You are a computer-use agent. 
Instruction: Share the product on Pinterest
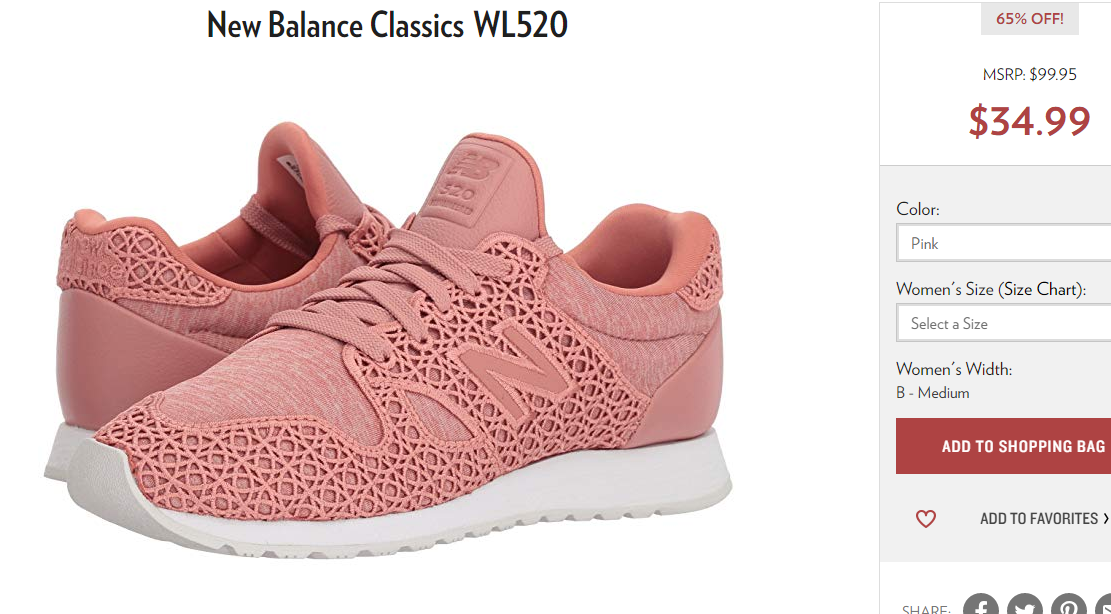pos(1068,604)
